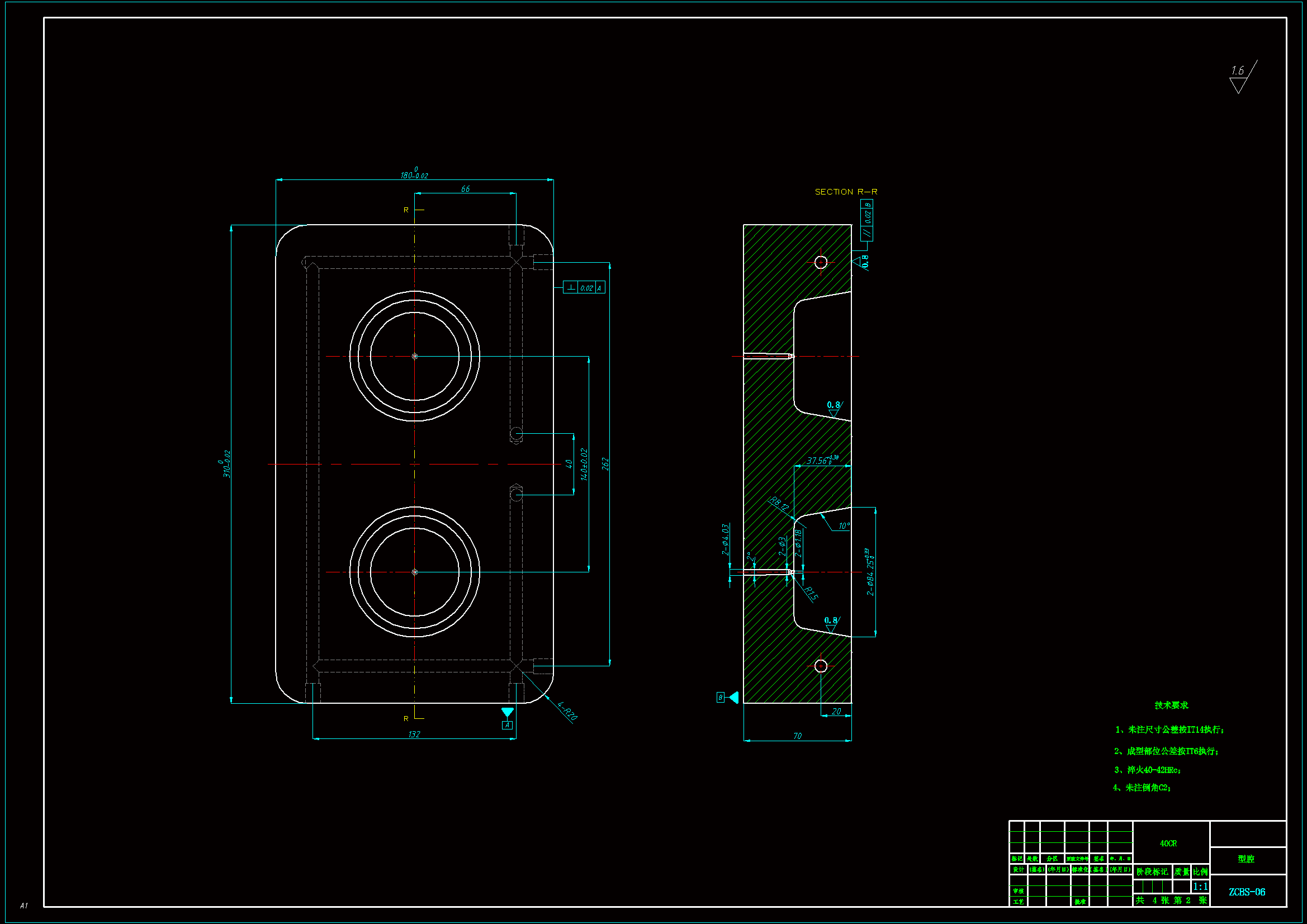Viewport: 1307px width, 924px height.
Task: Select the datum A triangle marker
Action: [x=507, y=712]
